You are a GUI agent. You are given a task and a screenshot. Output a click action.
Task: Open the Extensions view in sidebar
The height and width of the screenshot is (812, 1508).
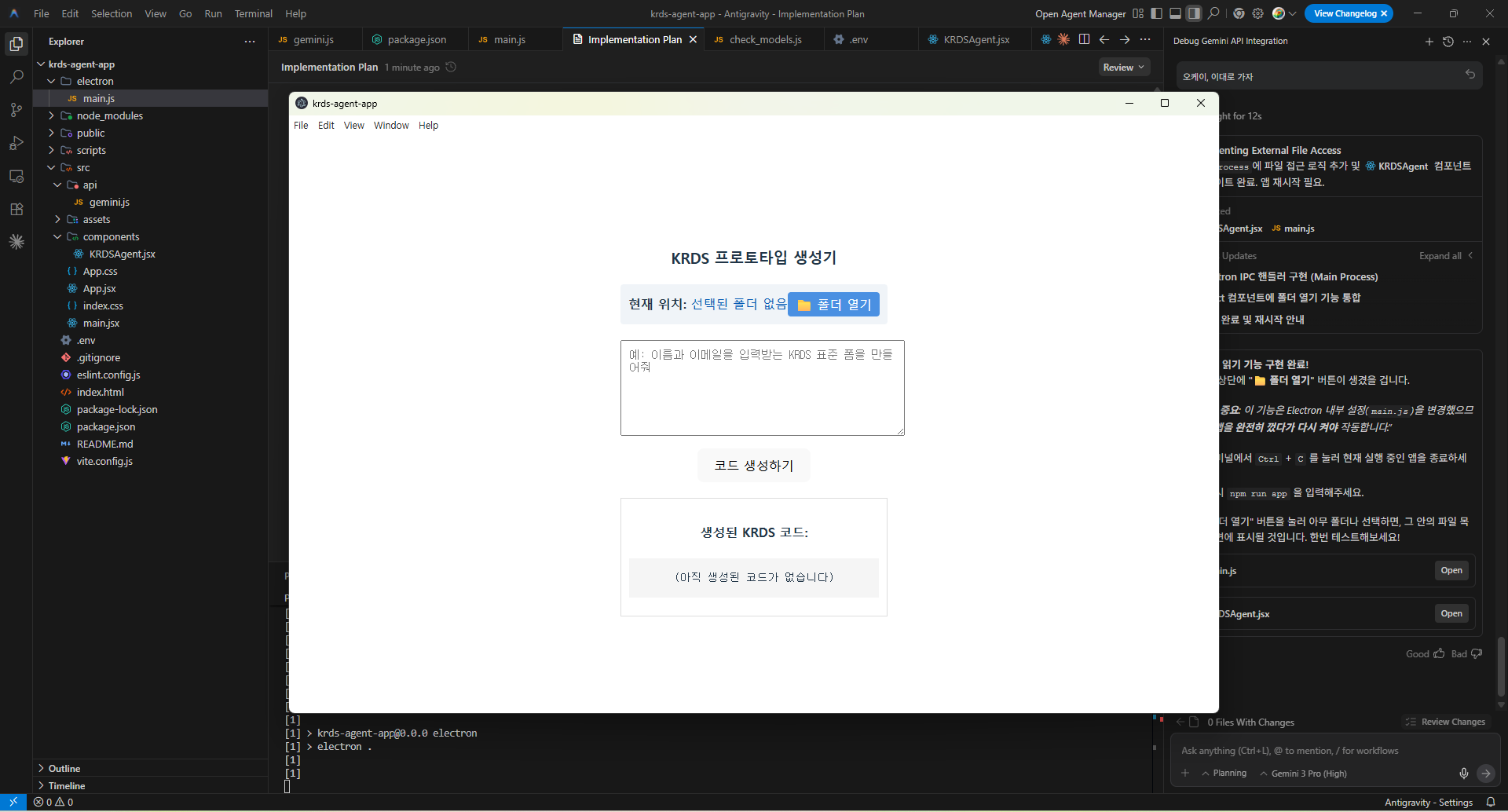[x=16, y=209]
